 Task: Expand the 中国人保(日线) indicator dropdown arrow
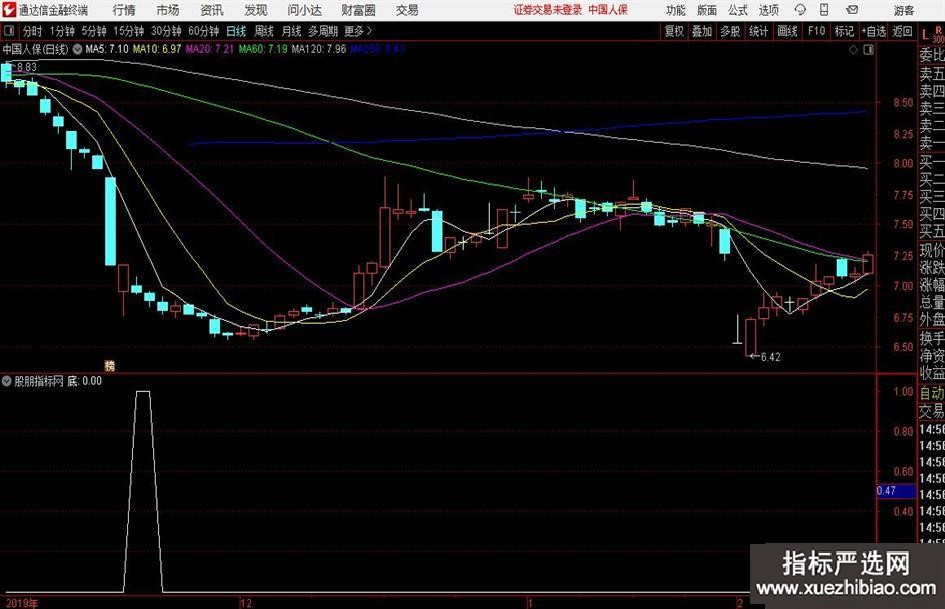coord(77,49)
